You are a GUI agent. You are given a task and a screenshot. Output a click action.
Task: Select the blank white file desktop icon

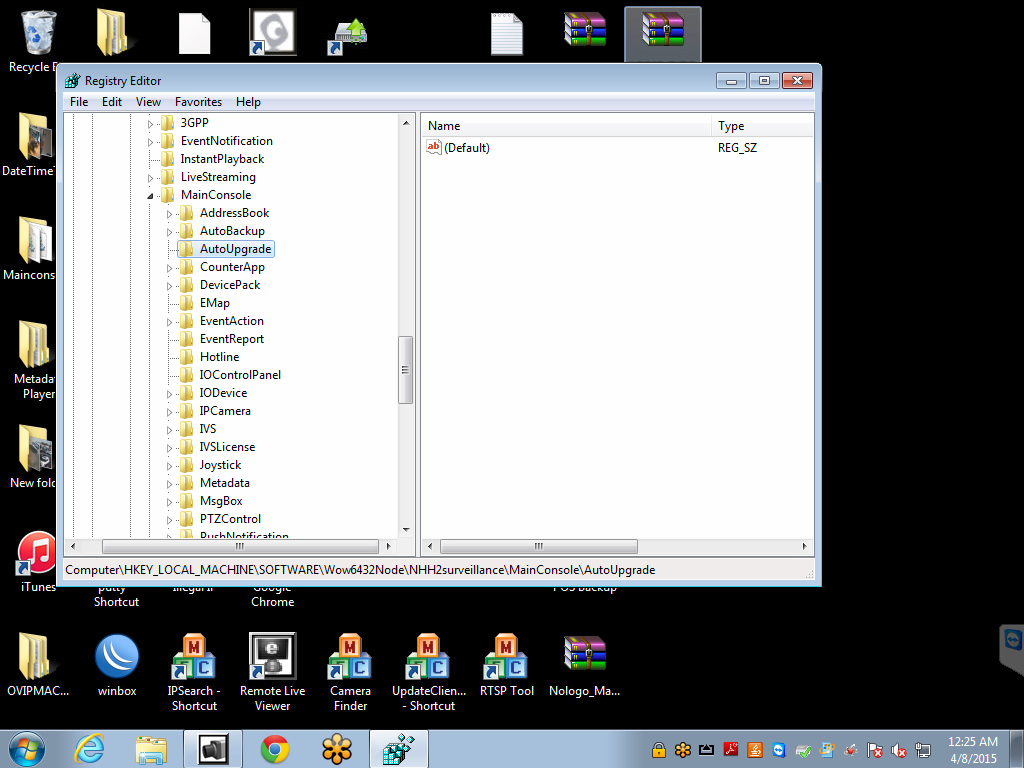click(x=195, y=33)
